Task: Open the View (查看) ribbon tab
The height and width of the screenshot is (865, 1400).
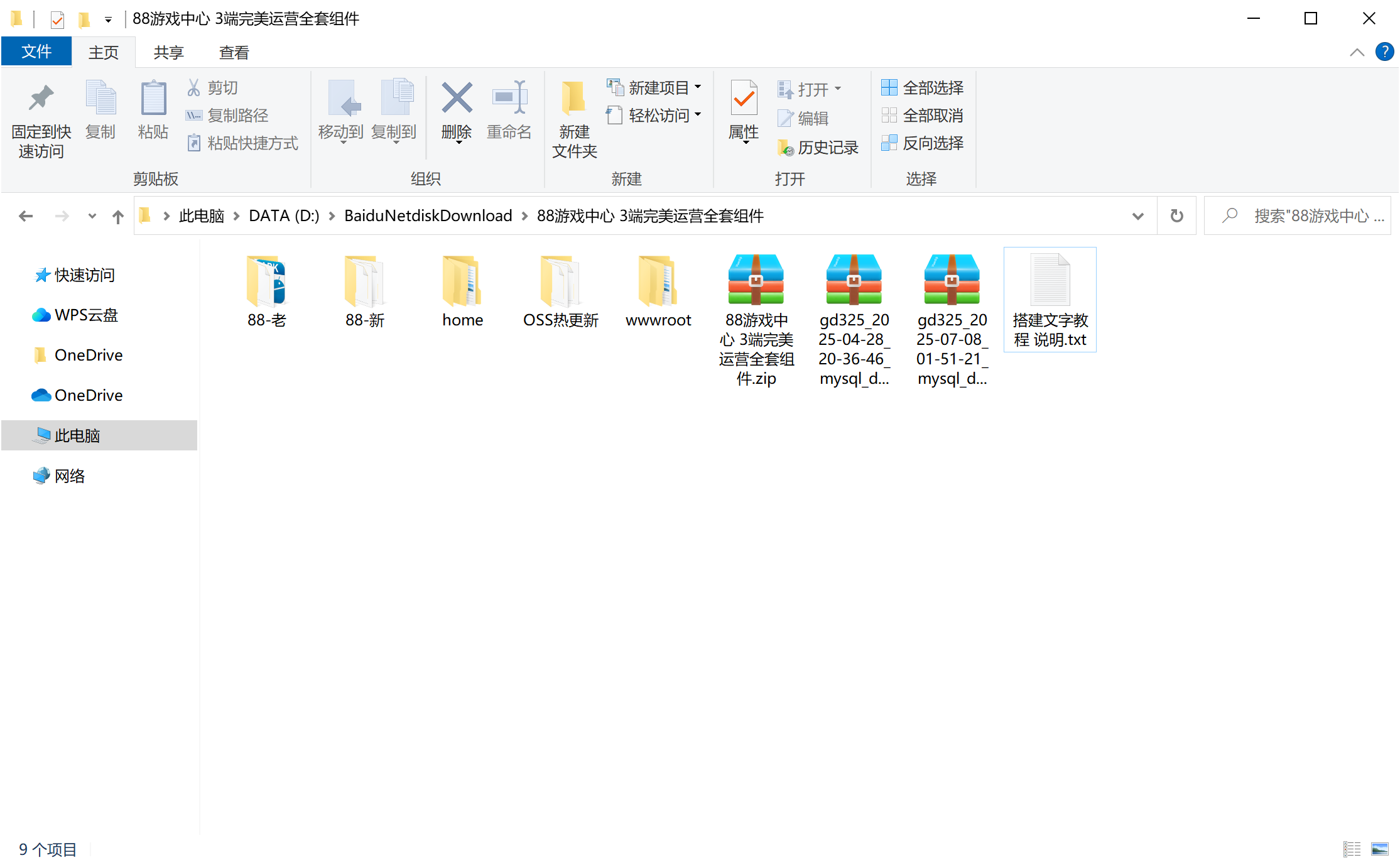Action: tap(234, 53)
